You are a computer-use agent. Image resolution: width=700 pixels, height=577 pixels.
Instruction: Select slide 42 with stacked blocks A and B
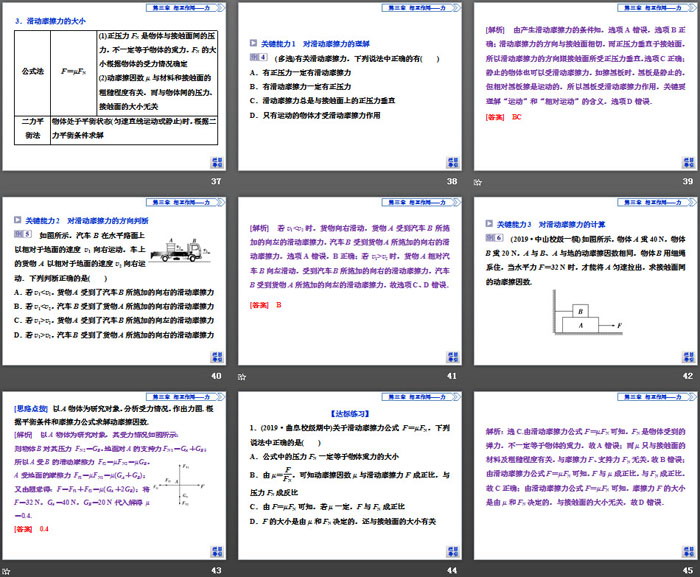[x=586, y=278]
